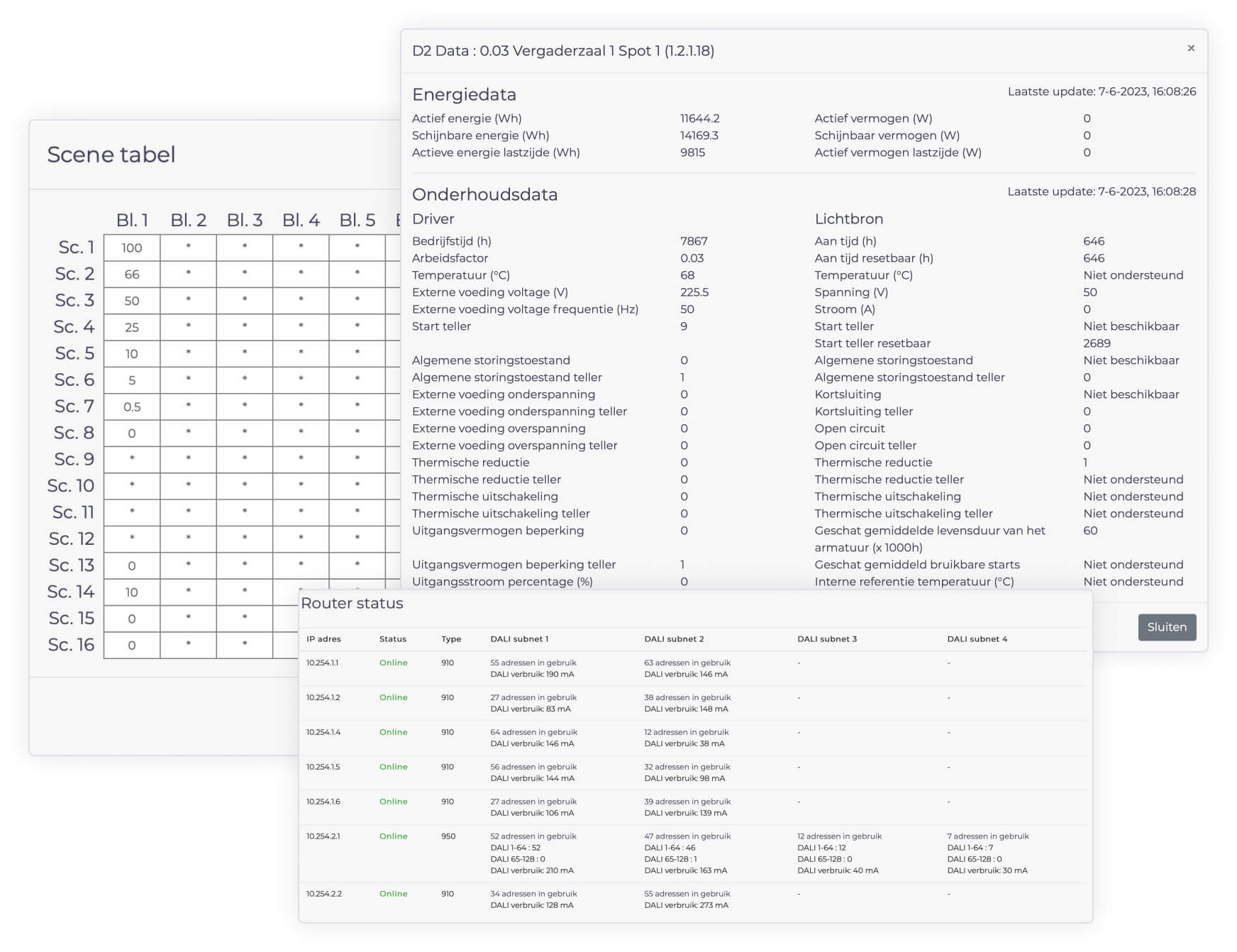Select Sc. 3 Bl. 1 cell value 50
This screenshot has height=952, width=1237.
tap(132, 301)
